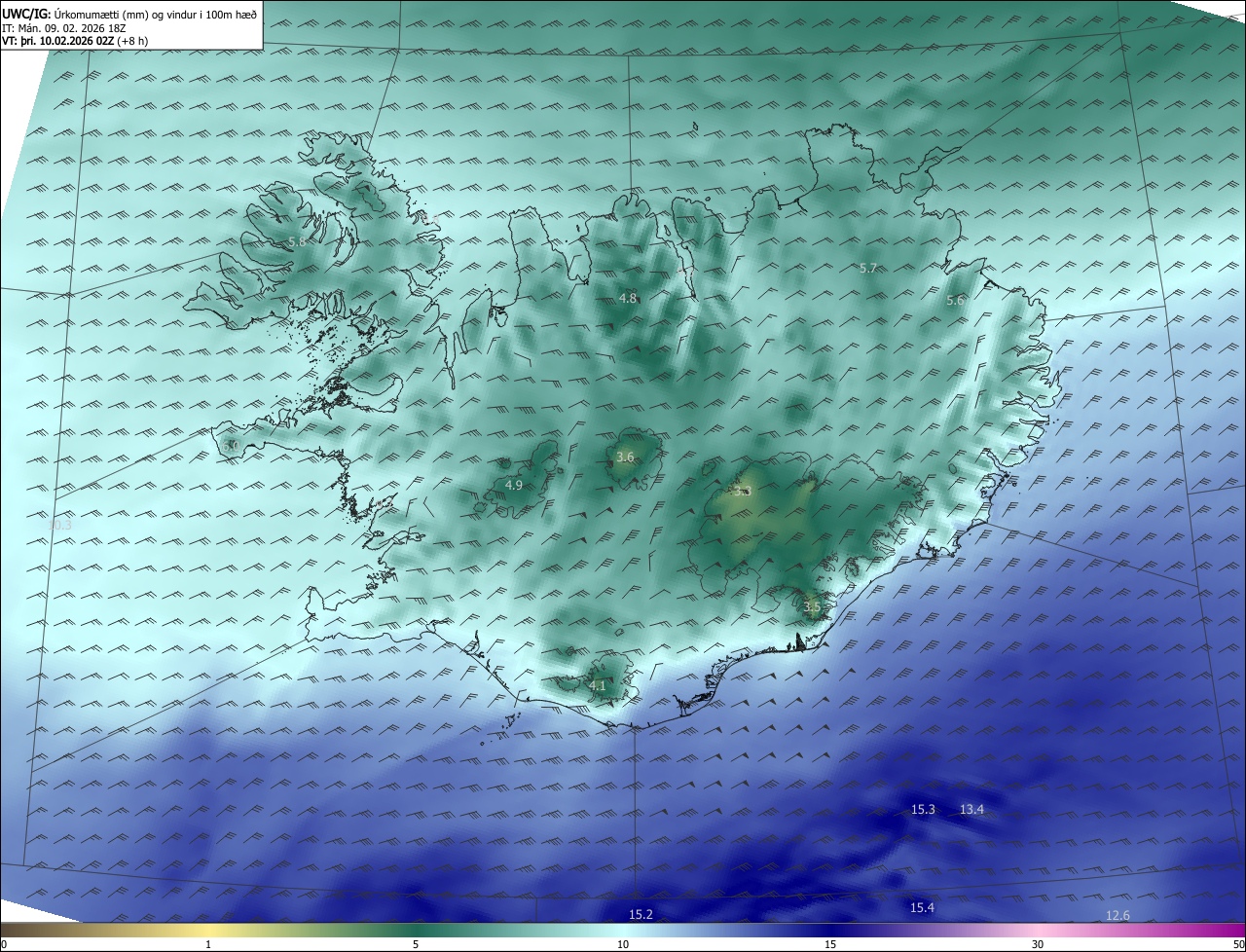1246x952 pixels.
Task: Click the 3.5 value near the southeast coast
Action: tap(812, 606)
